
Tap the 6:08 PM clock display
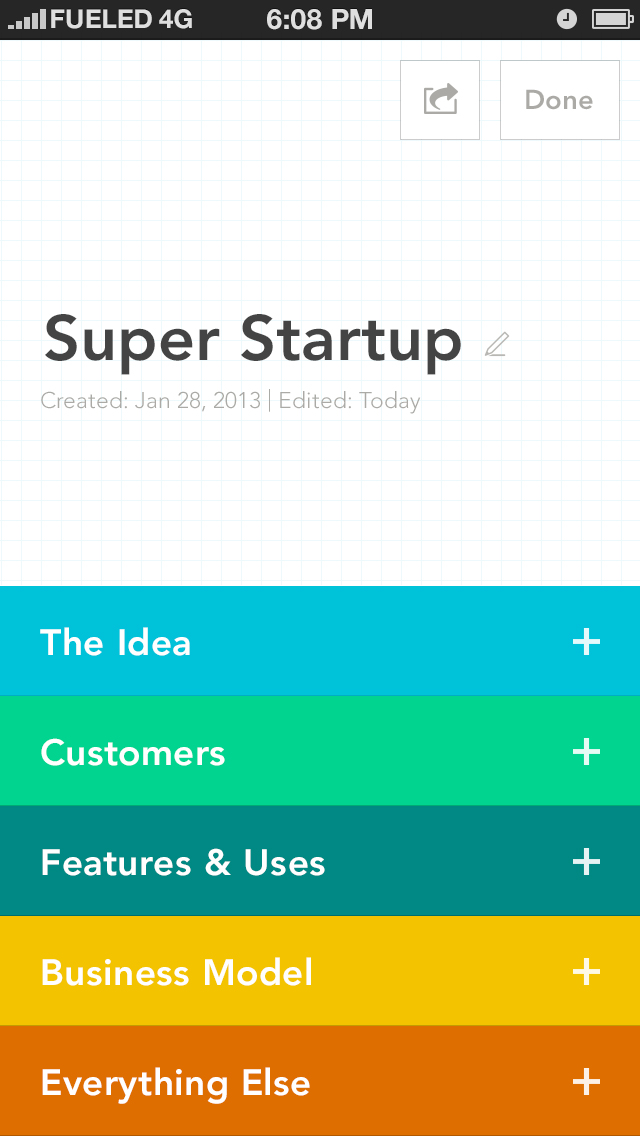tap(320, 20)
